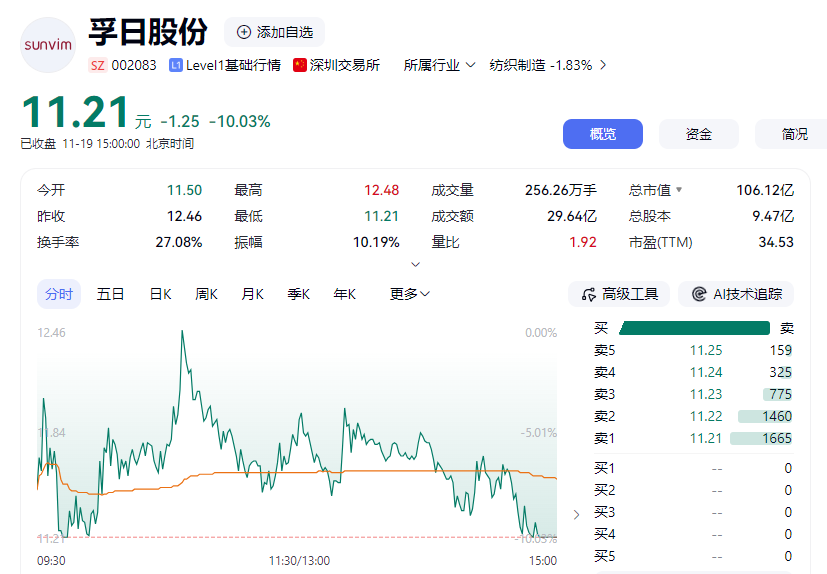Click 卖1 order row at 11.21
827x574 pixels.
[x=692, y=438]
